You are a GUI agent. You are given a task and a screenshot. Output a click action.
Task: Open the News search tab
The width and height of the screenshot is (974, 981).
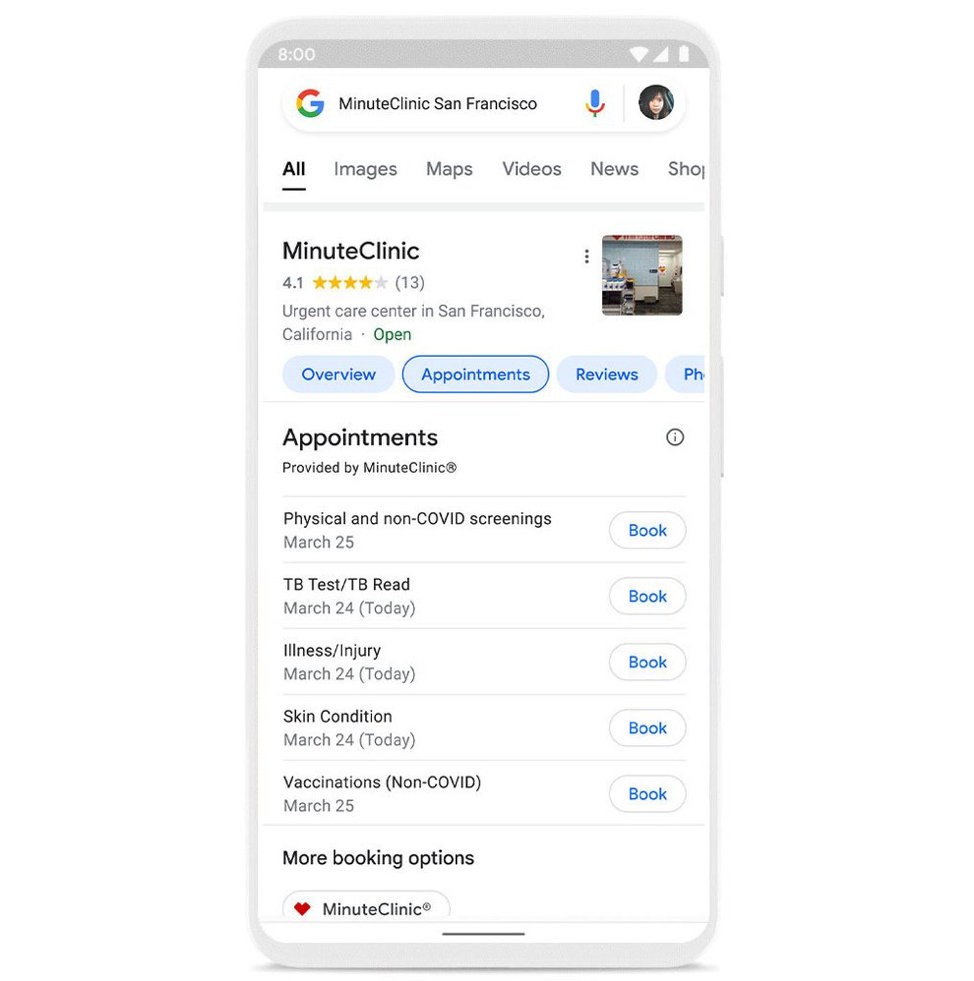click(x=614, y=169)
